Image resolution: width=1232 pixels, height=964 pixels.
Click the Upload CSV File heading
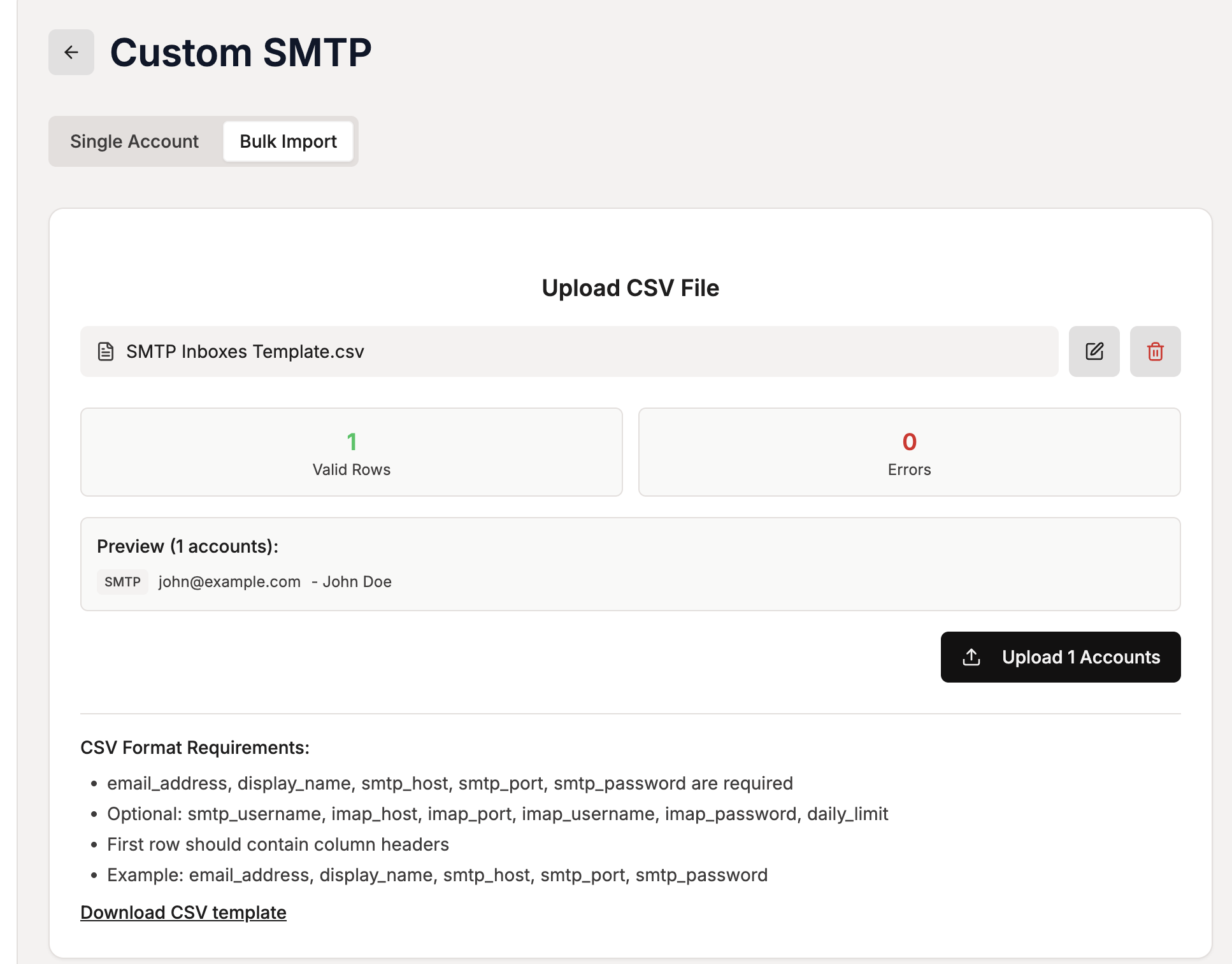point(630,288)
